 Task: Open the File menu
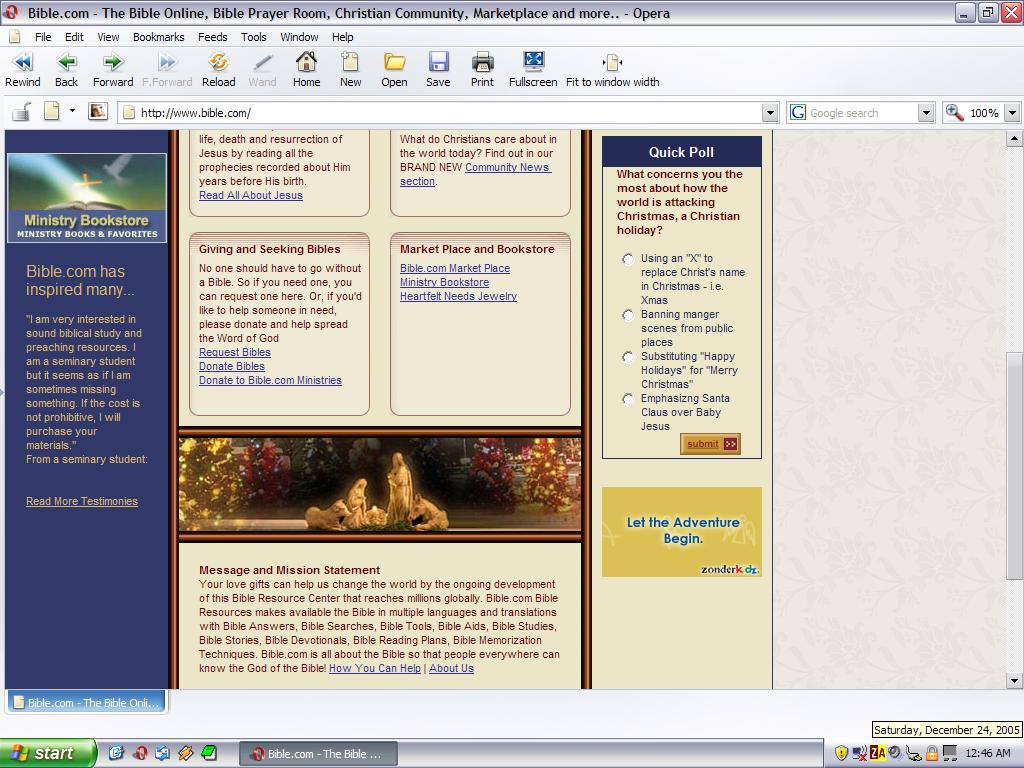[x=43, y=37]
